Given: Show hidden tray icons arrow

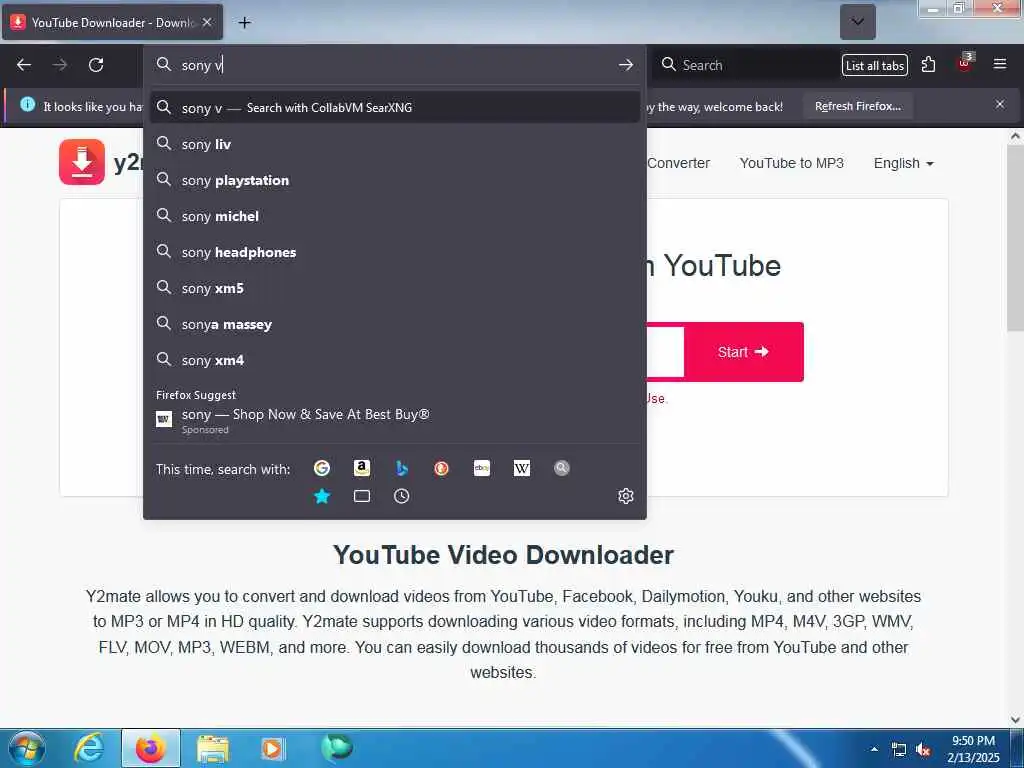Looking at the screenshot, I should 874,749.
